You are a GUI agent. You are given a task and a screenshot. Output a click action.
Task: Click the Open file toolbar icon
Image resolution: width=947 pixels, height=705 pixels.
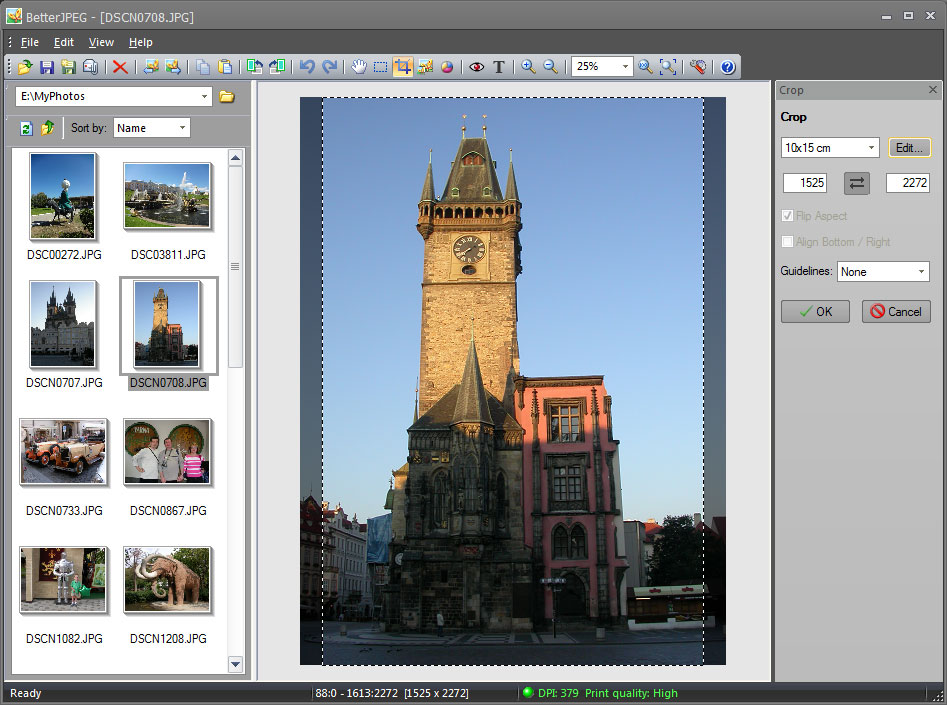click(x=25, y=66)
